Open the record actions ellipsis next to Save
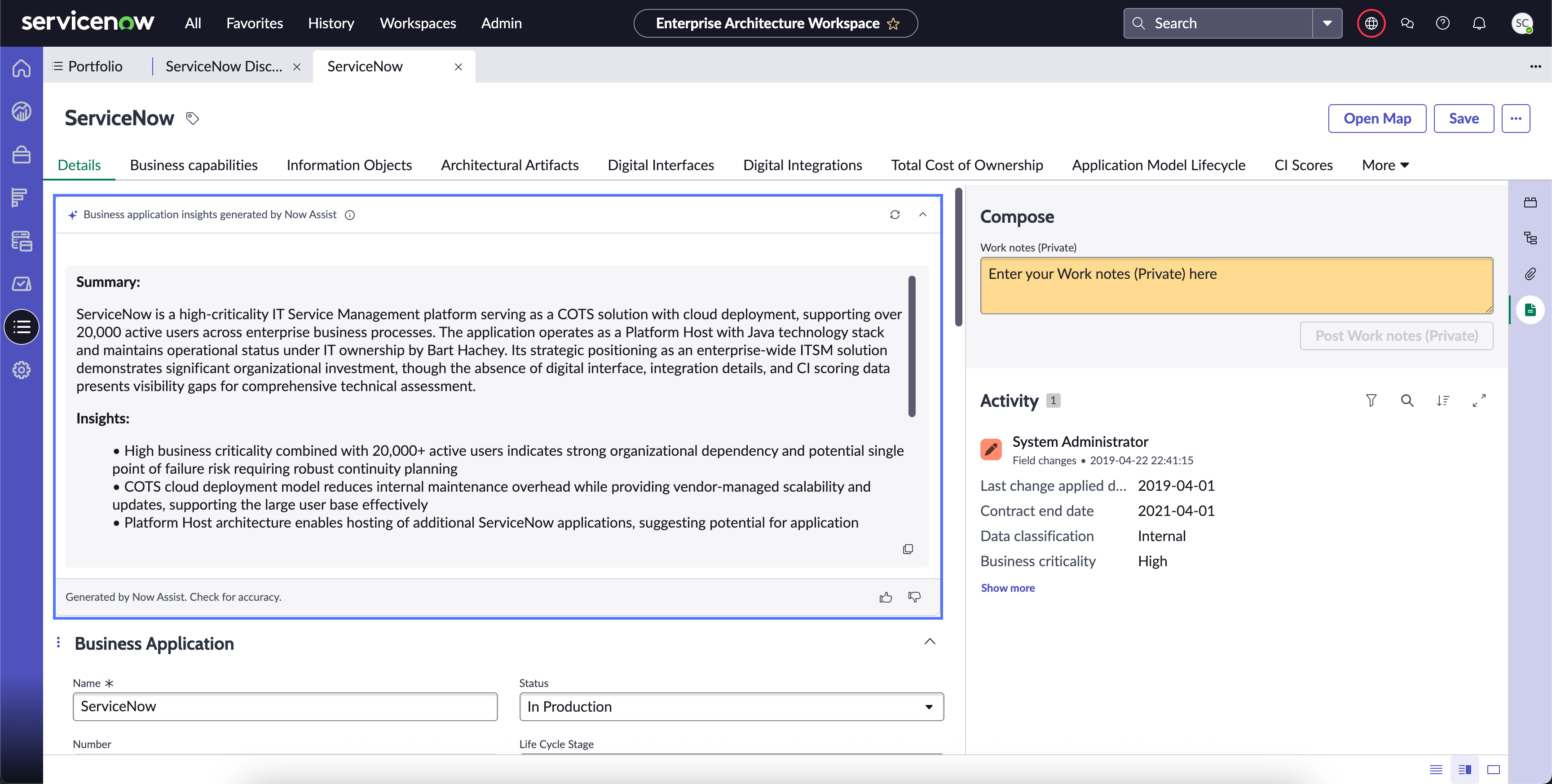Viewport: 1552px width, 784px height. (1516, 119)
